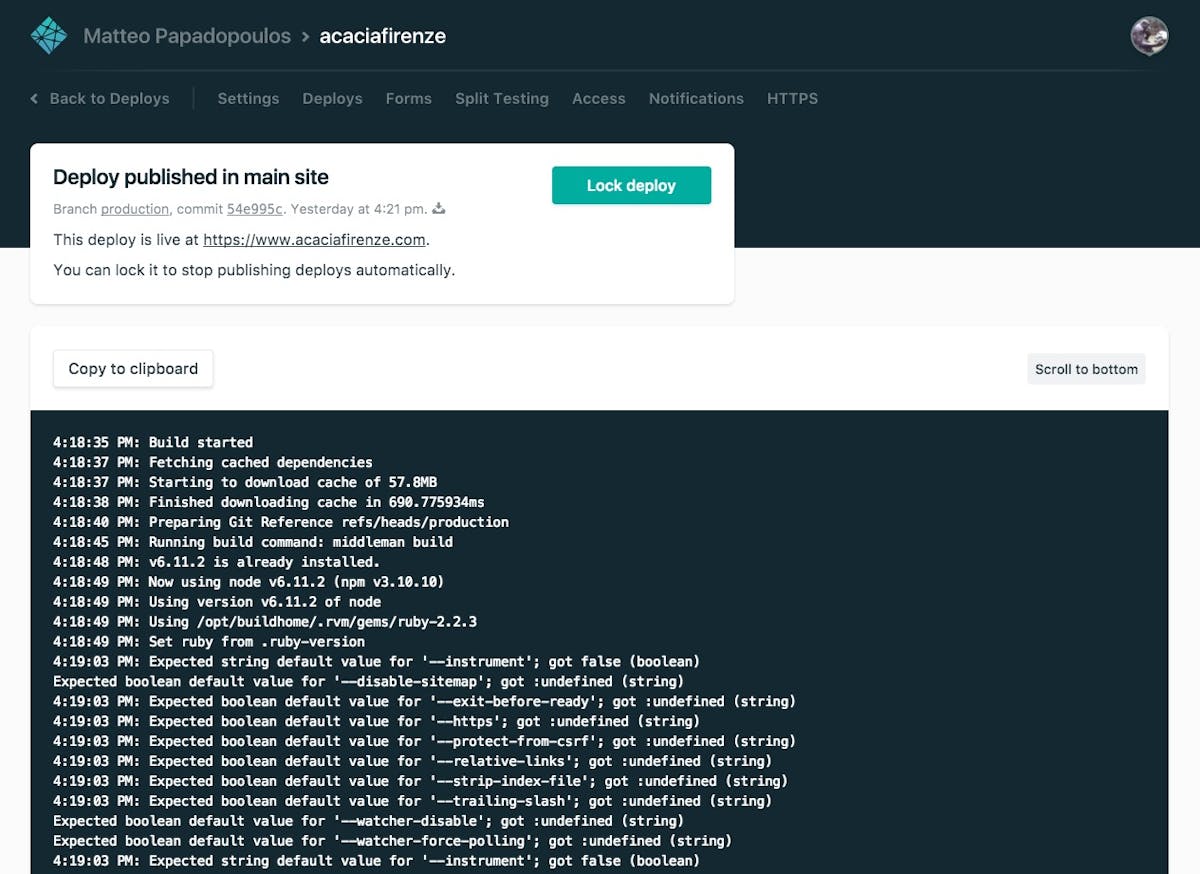Visit https://www.acaciafirenze.com live link

pyautogui.click(x=315, y=240)
